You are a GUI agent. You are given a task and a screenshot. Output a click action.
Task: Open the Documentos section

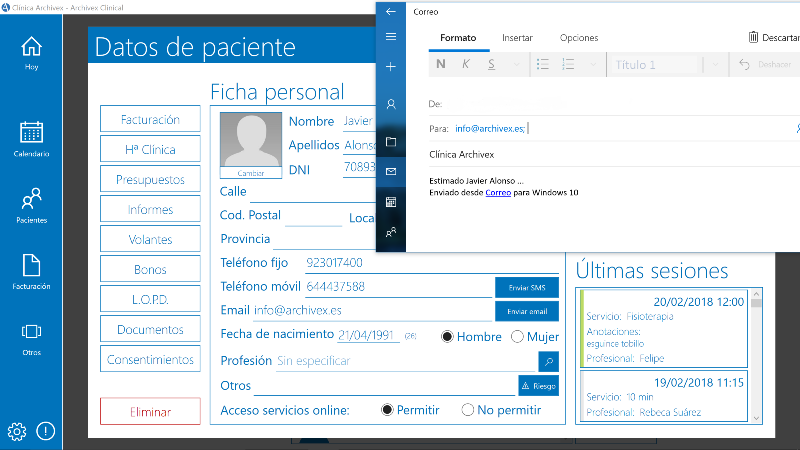(150, 330)
